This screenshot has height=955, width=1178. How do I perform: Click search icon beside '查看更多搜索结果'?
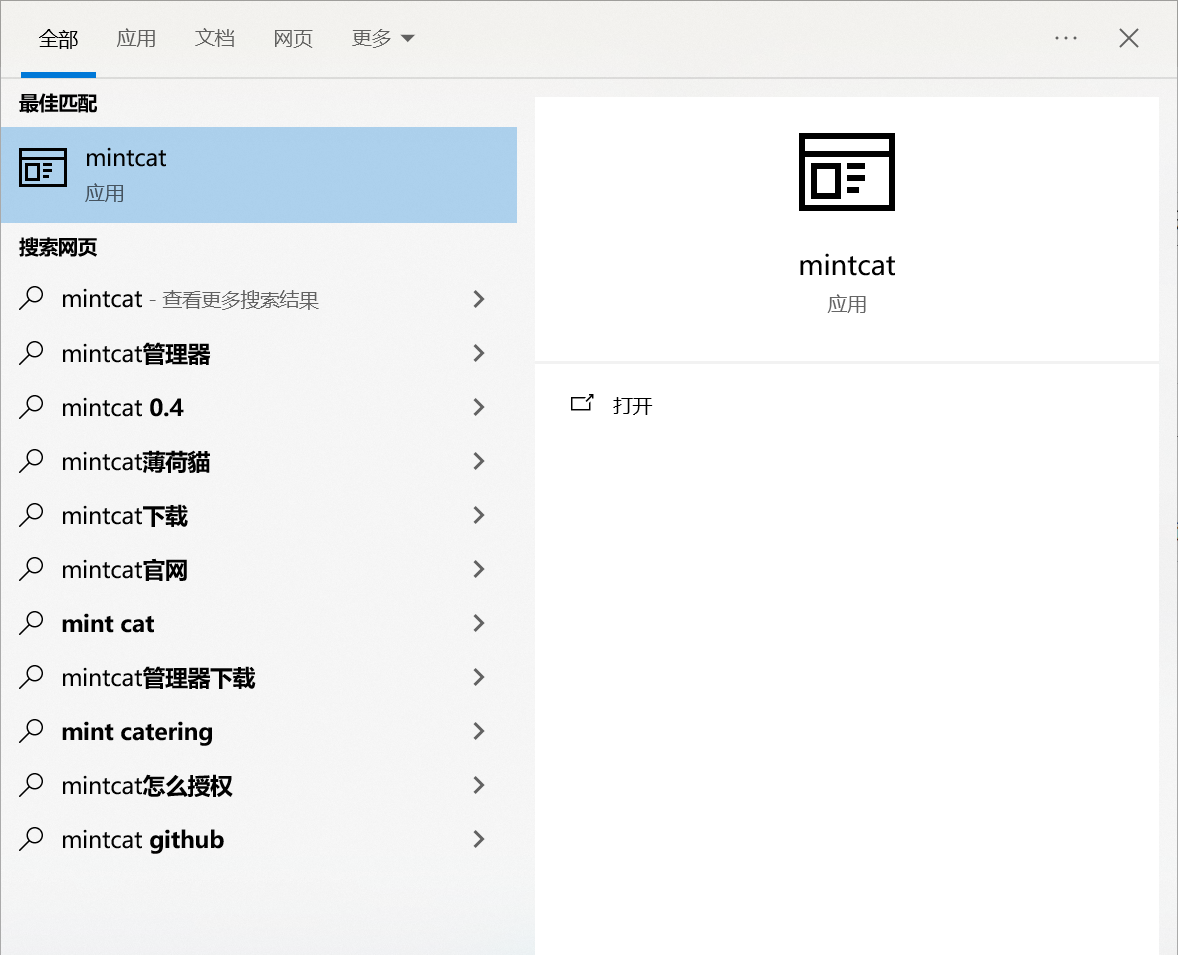(32, 298)
